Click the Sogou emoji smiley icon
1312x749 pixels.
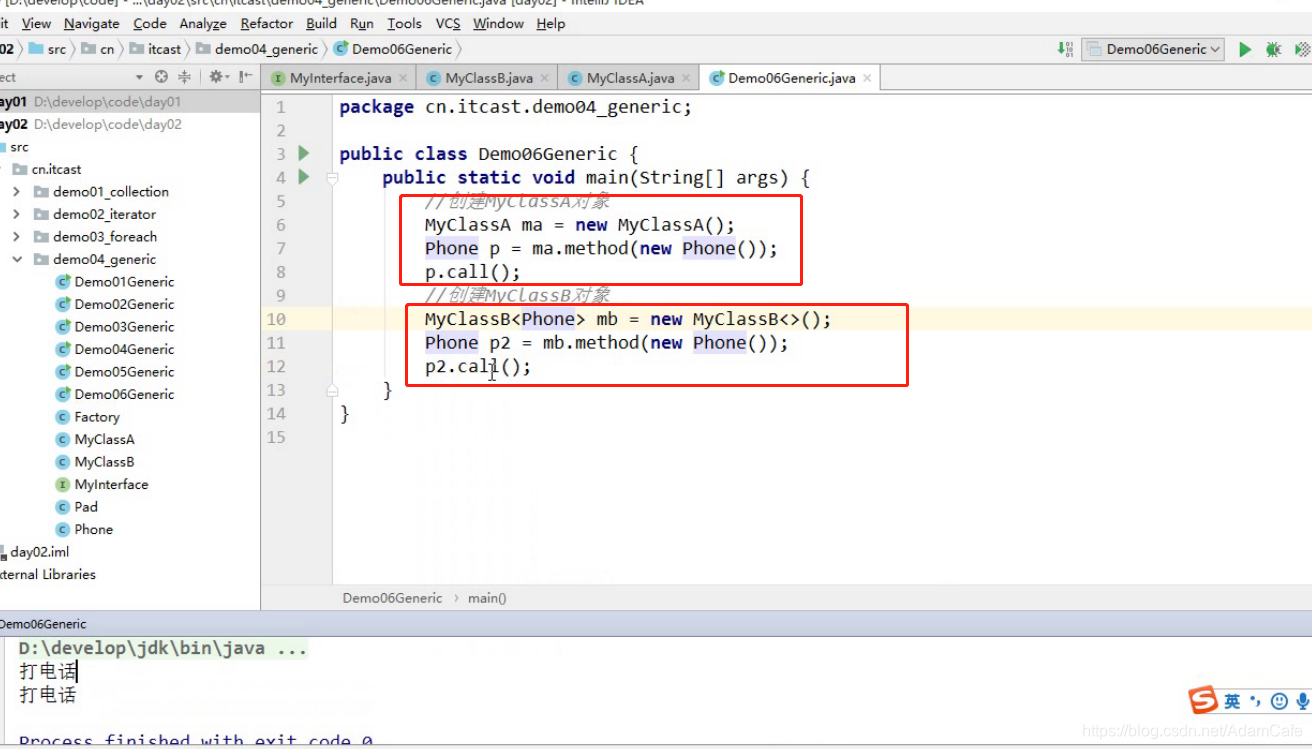pyautogui.click(x=1279, y=701)
